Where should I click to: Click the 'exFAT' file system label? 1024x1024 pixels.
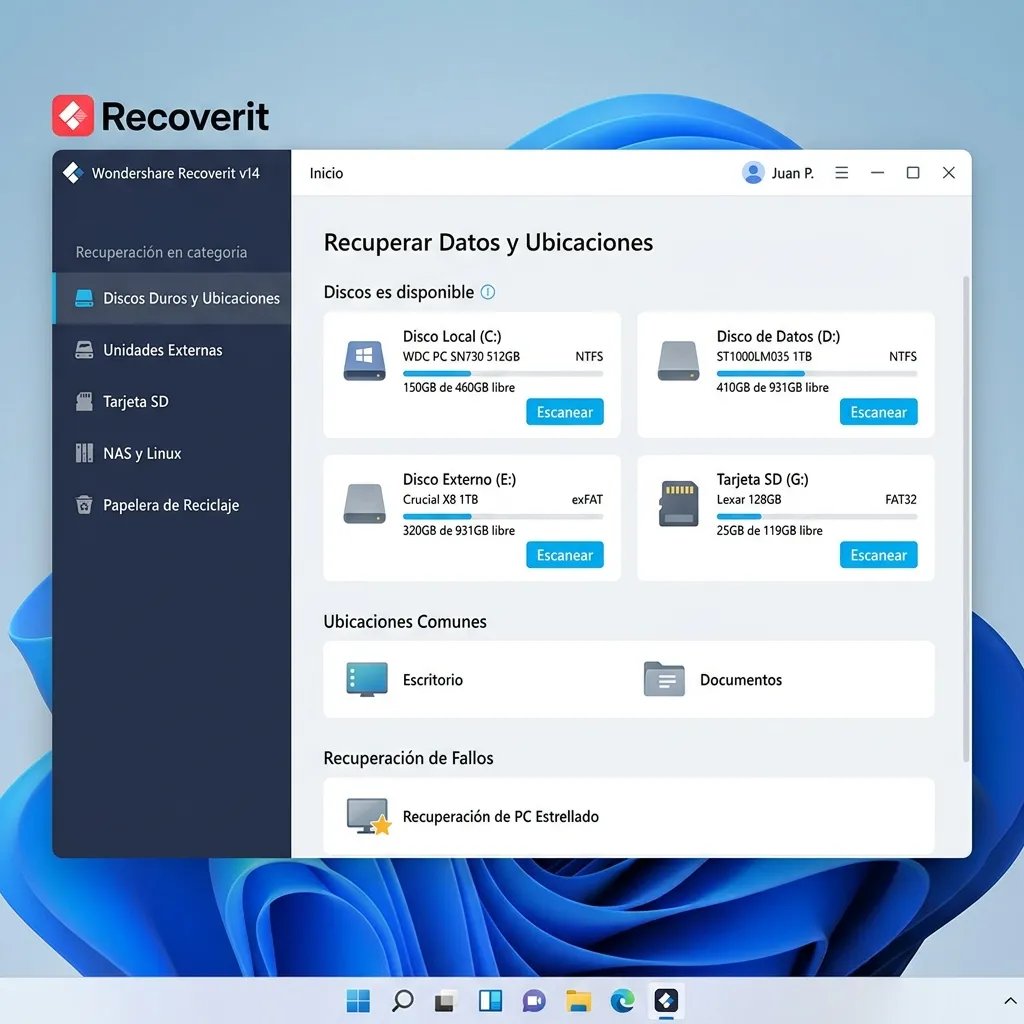coord(587,500)
